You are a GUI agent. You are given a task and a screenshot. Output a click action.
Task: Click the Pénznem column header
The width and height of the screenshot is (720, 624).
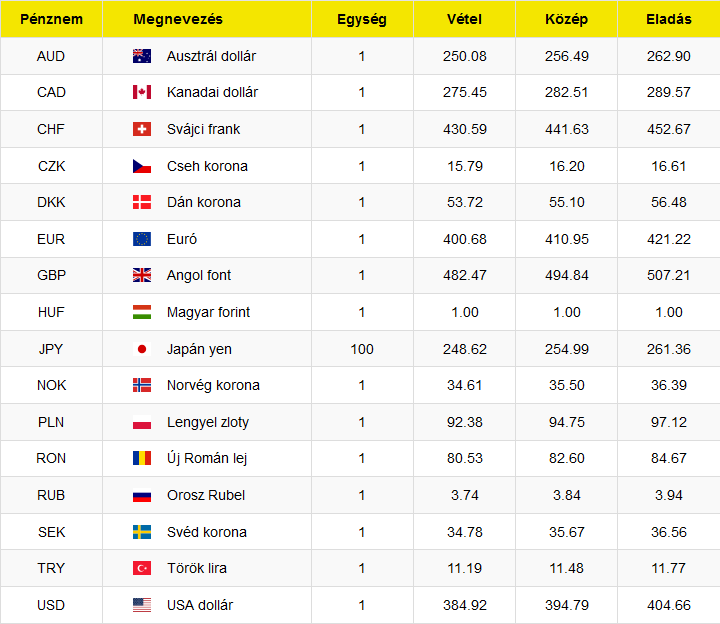click(x=51, y=19)
